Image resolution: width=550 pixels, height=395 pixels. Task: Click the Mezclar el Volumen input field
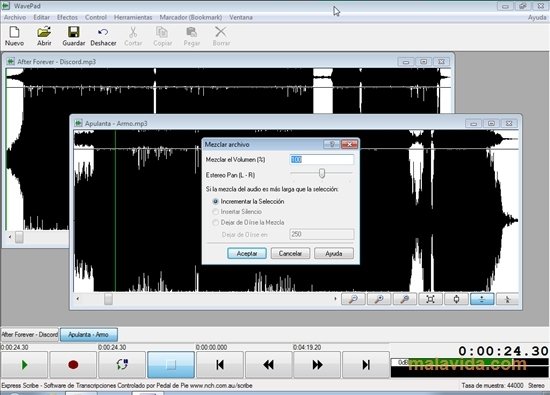[322, 160]
